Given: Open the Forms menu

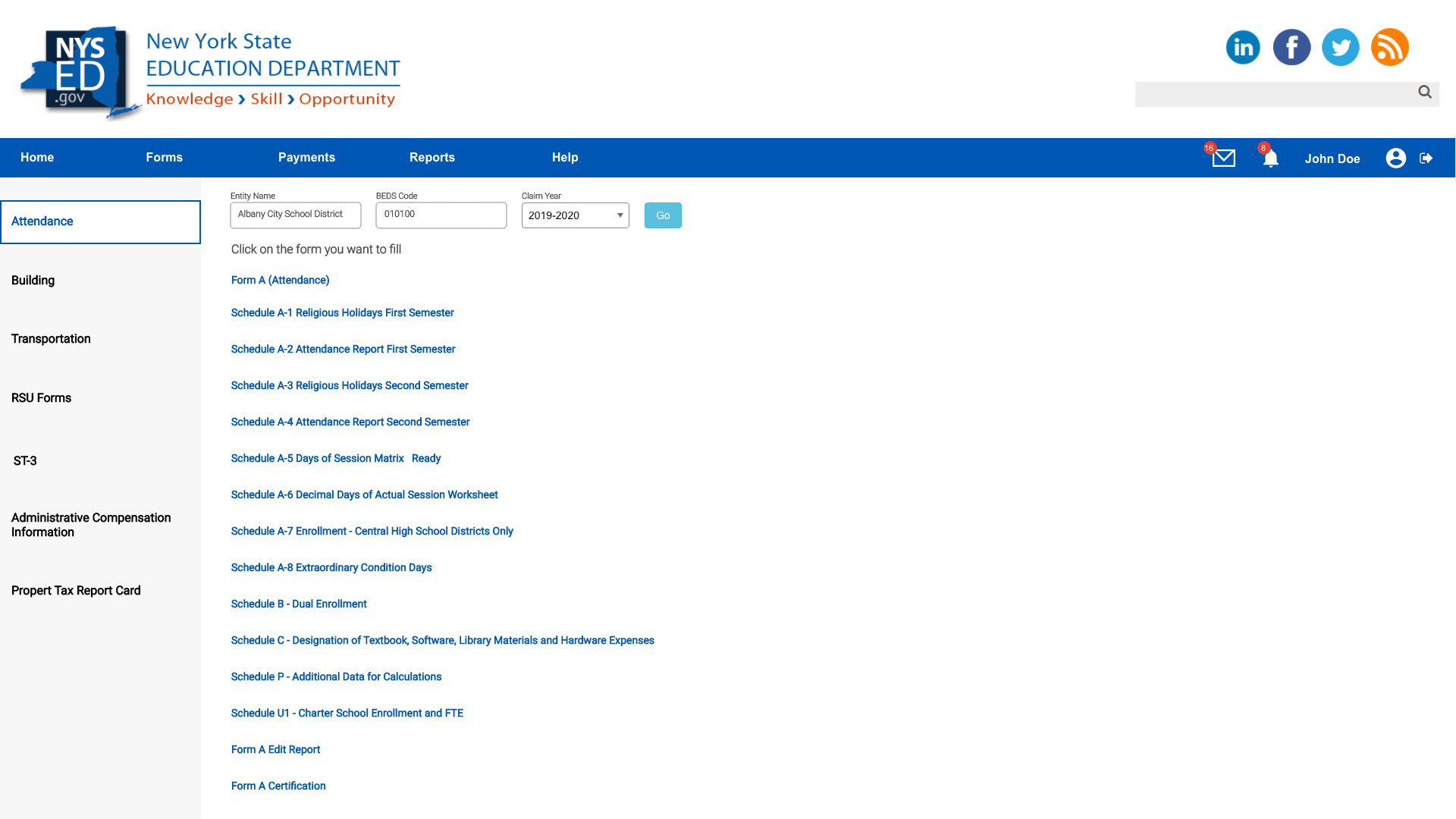Looking at the screenshot, I should tap(164, 158).
